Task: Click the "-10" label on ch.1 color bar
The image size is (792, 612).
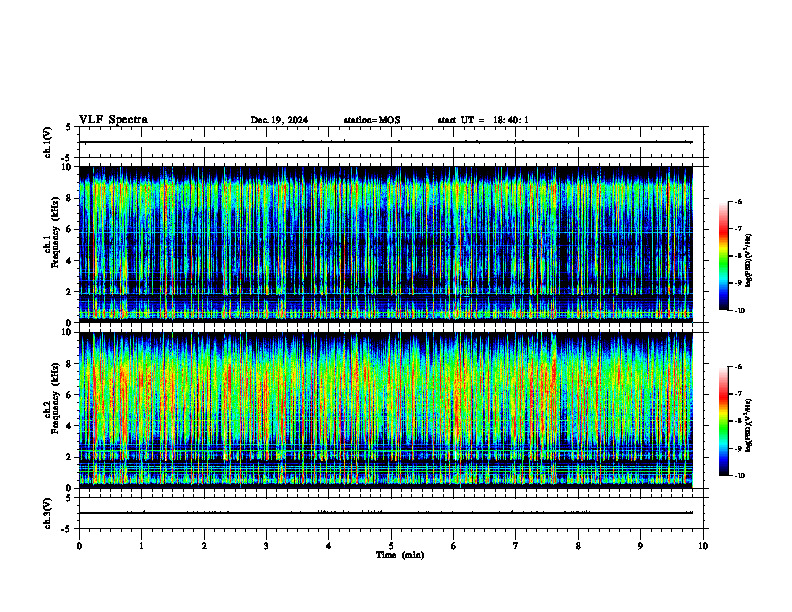Action: [x=739, y=311]
